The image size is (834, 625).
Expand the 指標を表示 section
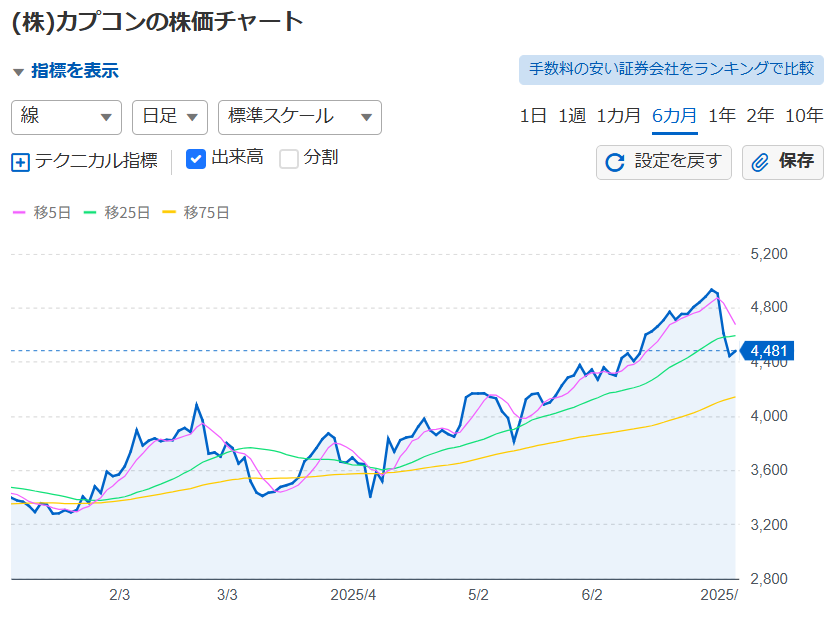point(74,71)
